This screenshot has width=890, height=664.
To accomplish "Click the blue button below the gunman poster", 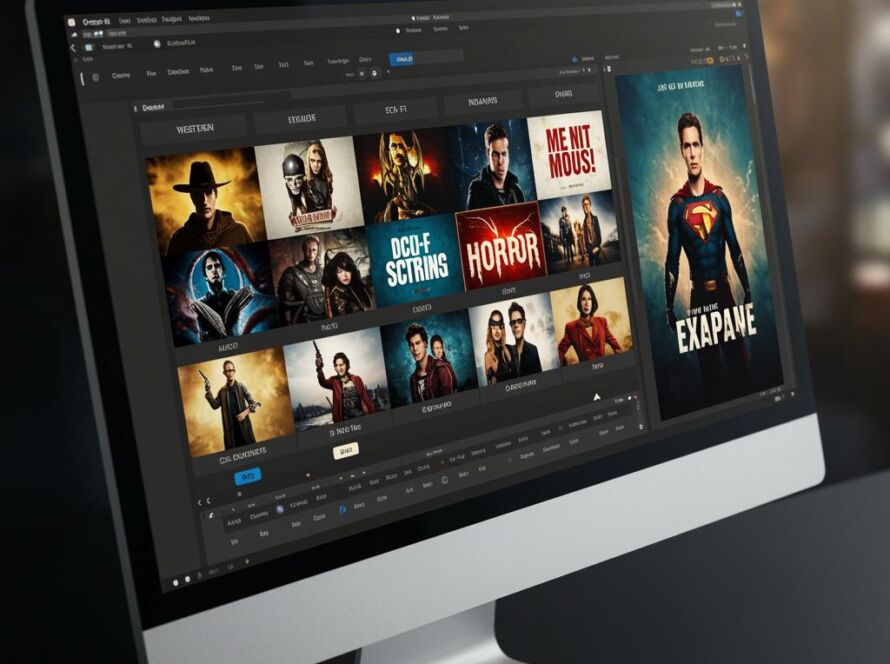I will [248, 476].
